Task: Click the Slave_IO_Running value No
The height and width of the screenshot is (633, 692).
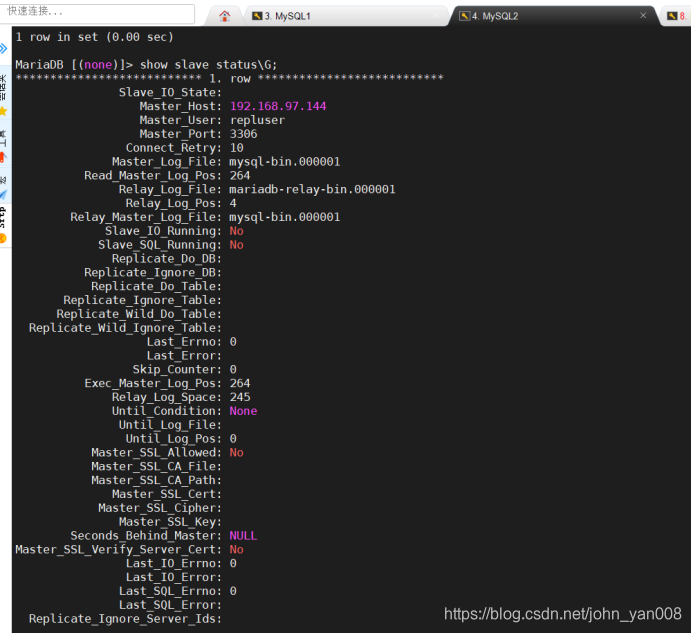Action: [236, 231]
